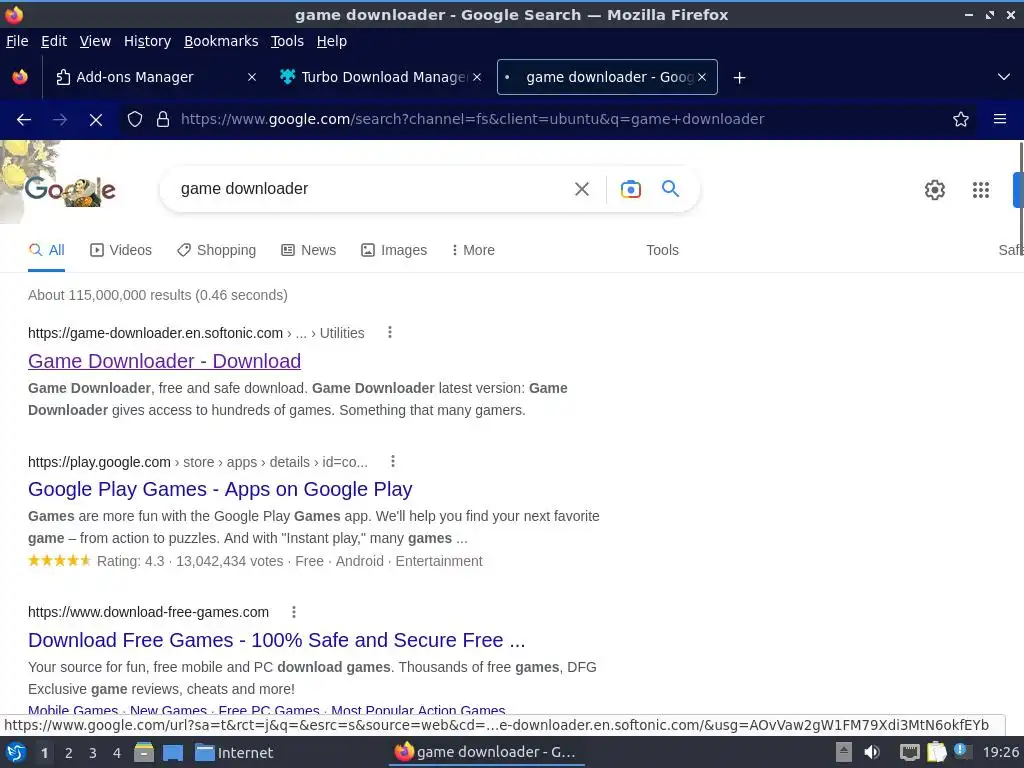Screen dimensions: 1024x768
Task: Open Google quick settings gear
Action: point(935,190)
